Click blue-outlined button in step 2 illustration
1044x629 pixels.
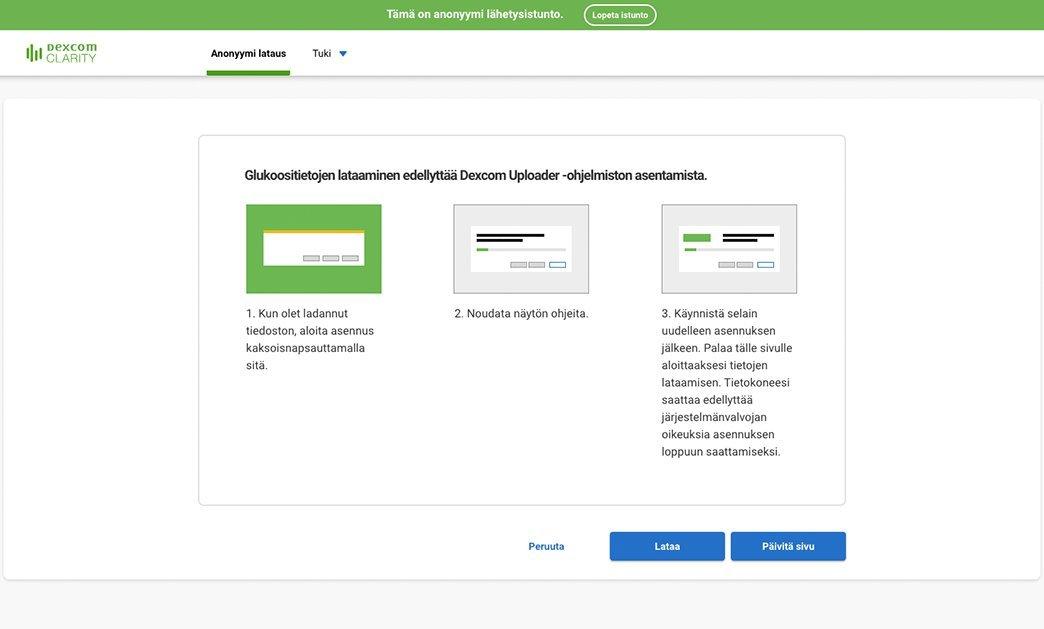click(557, 265)
